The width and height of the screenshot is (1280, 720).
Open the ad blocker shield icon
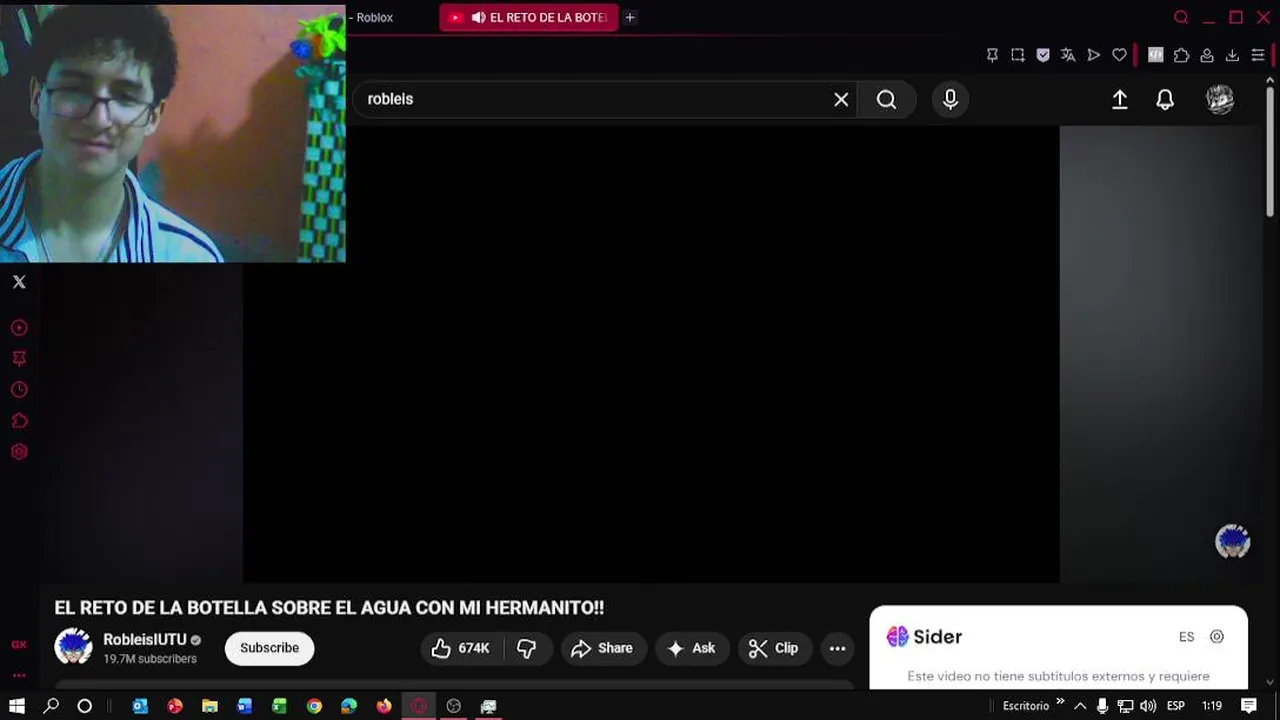1043,55
